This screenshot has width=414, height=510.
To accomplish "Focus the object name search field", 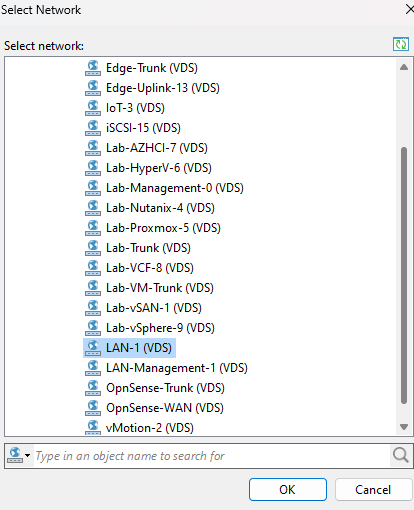I will tap(212, 456).
